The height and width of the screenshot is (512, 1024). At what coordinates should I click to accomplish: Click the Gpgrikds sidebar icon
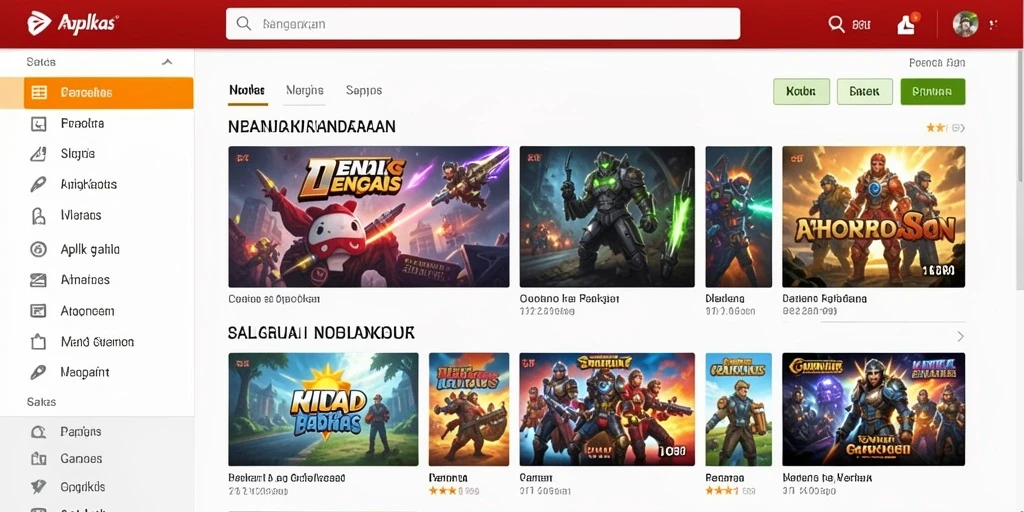(39, 487)
